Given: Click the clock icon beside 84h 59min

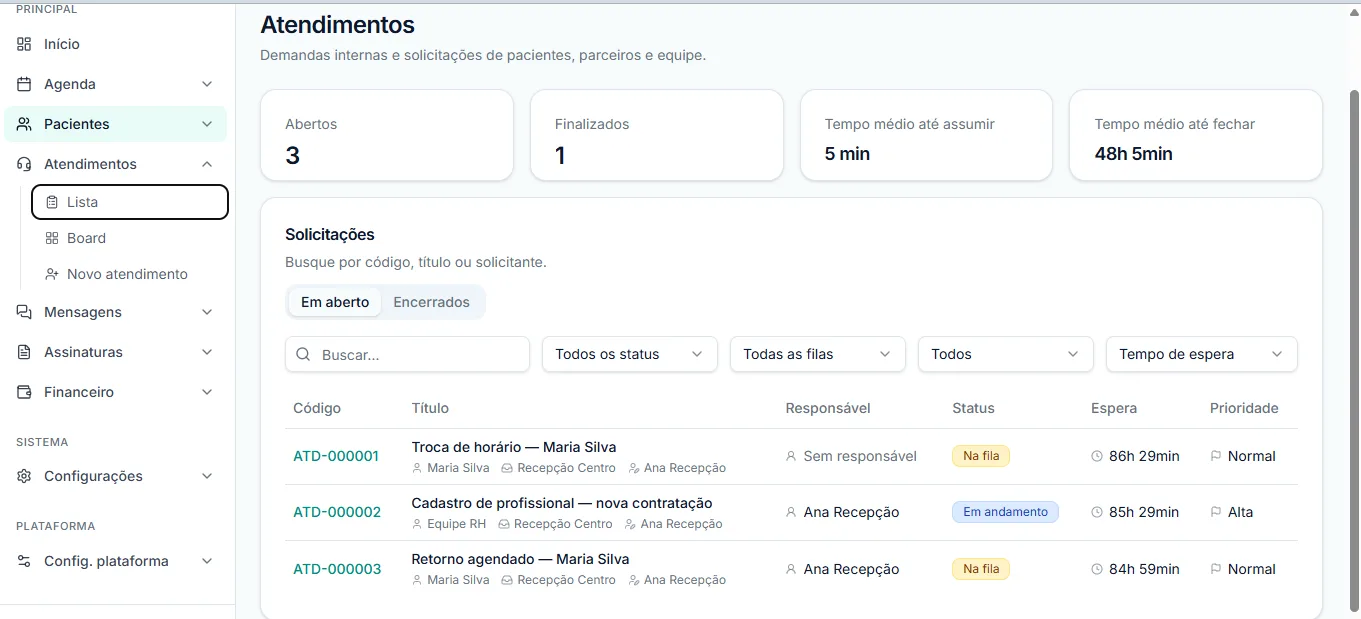Looking at the screenshot, I should click(1097, 569).
